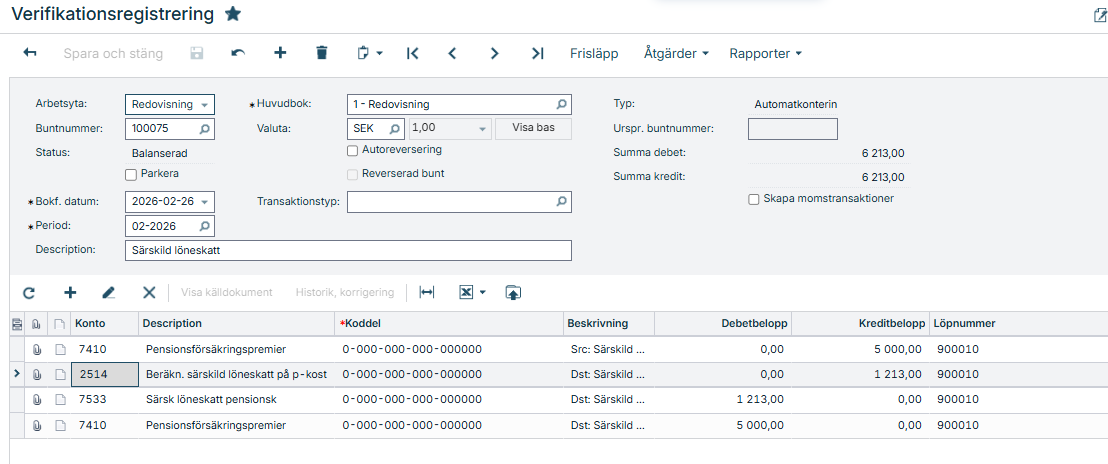Click the upload icon in grid toolbar
This screenshot has width=1108, height=464.
click(x=513, y=292)
